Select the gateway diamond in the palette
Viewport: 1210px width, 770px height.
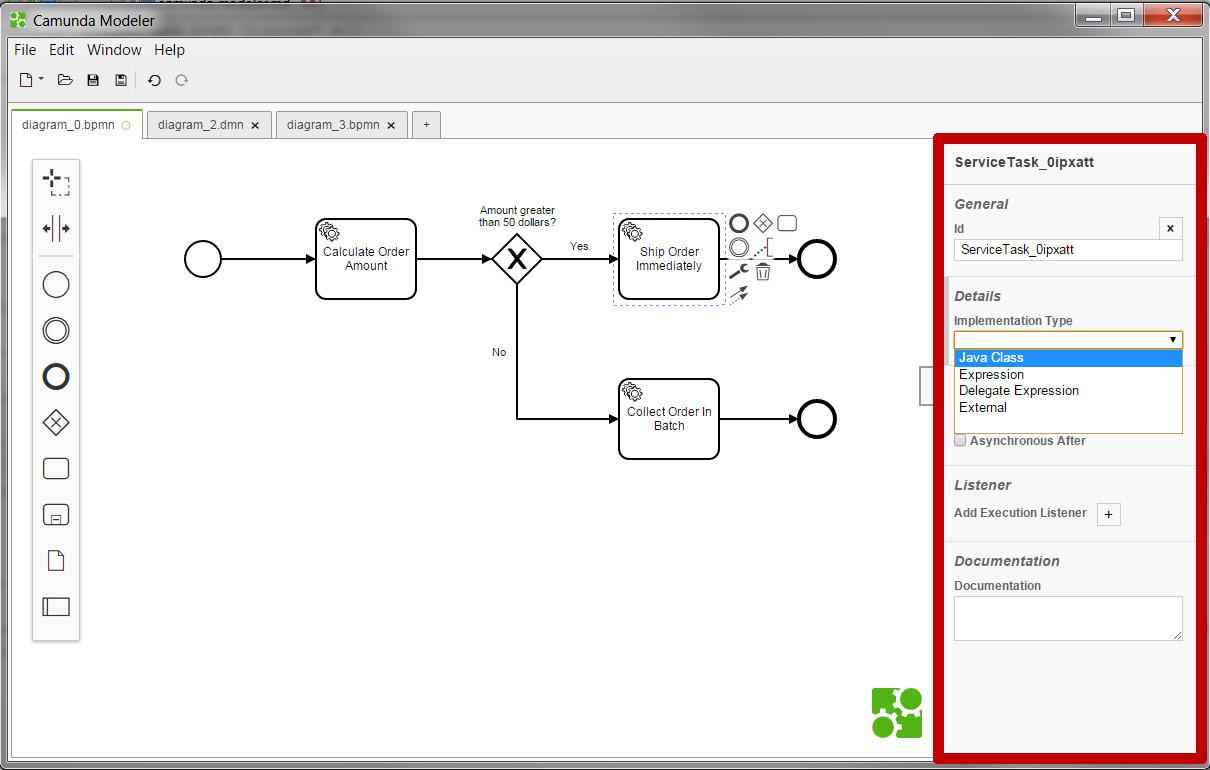pyautogui.click(x=56, y=423)
